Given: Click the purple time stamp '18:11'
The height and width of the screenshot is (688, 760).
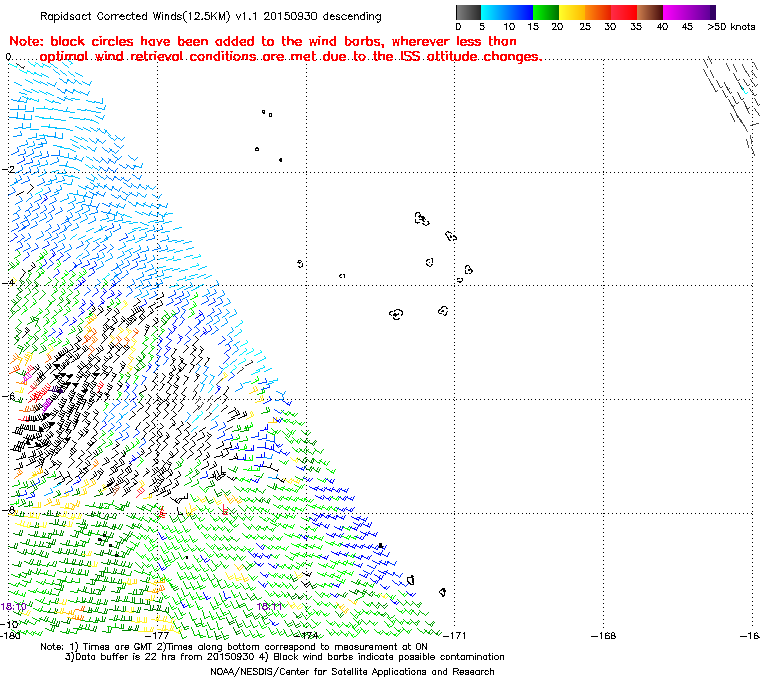Looking at the screenshot, I should [269, 607].
